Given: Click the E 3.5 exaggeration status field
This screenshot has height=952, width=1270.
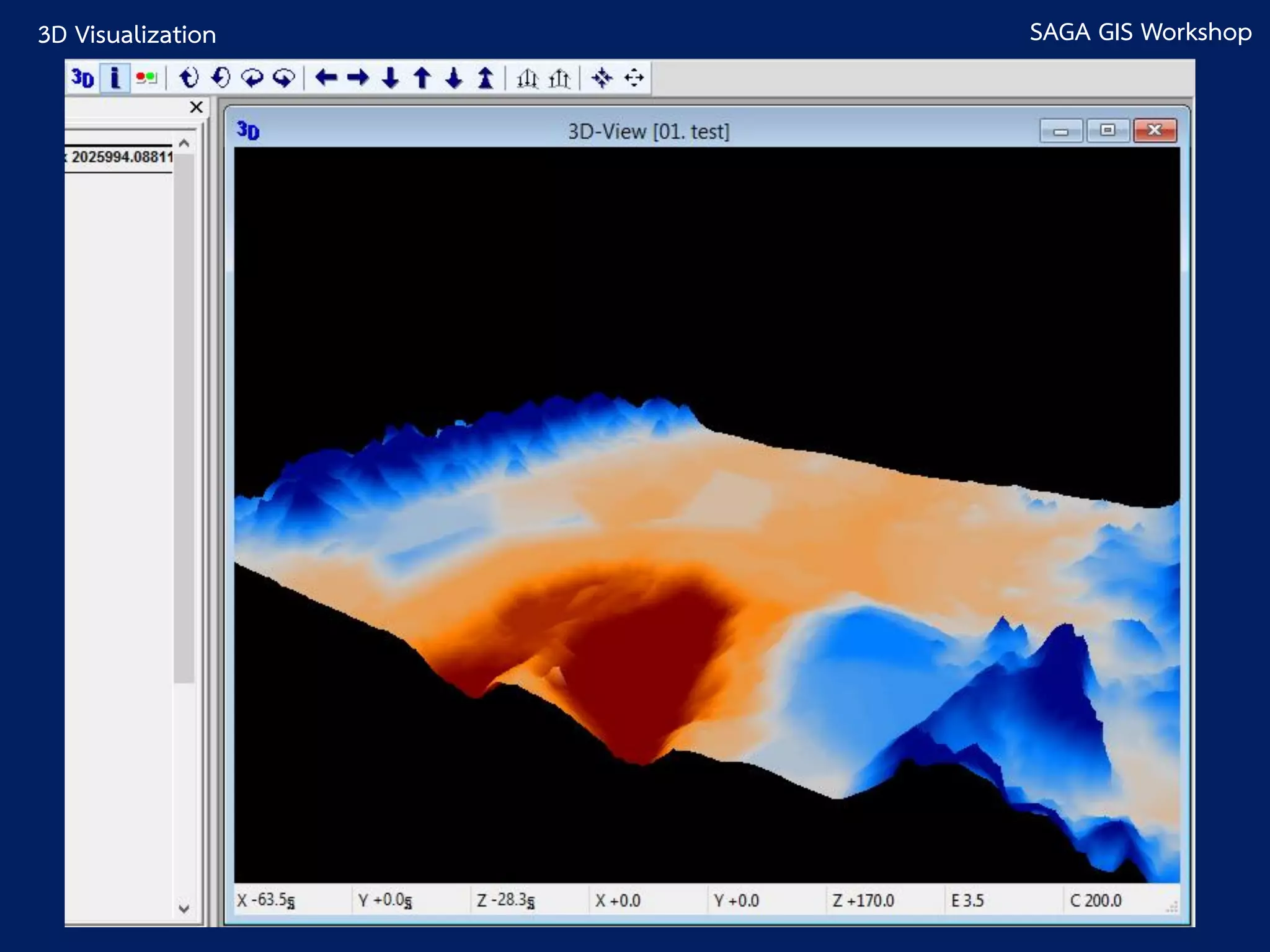Looking at the screenshot, I should click(x=1004, y=900).
